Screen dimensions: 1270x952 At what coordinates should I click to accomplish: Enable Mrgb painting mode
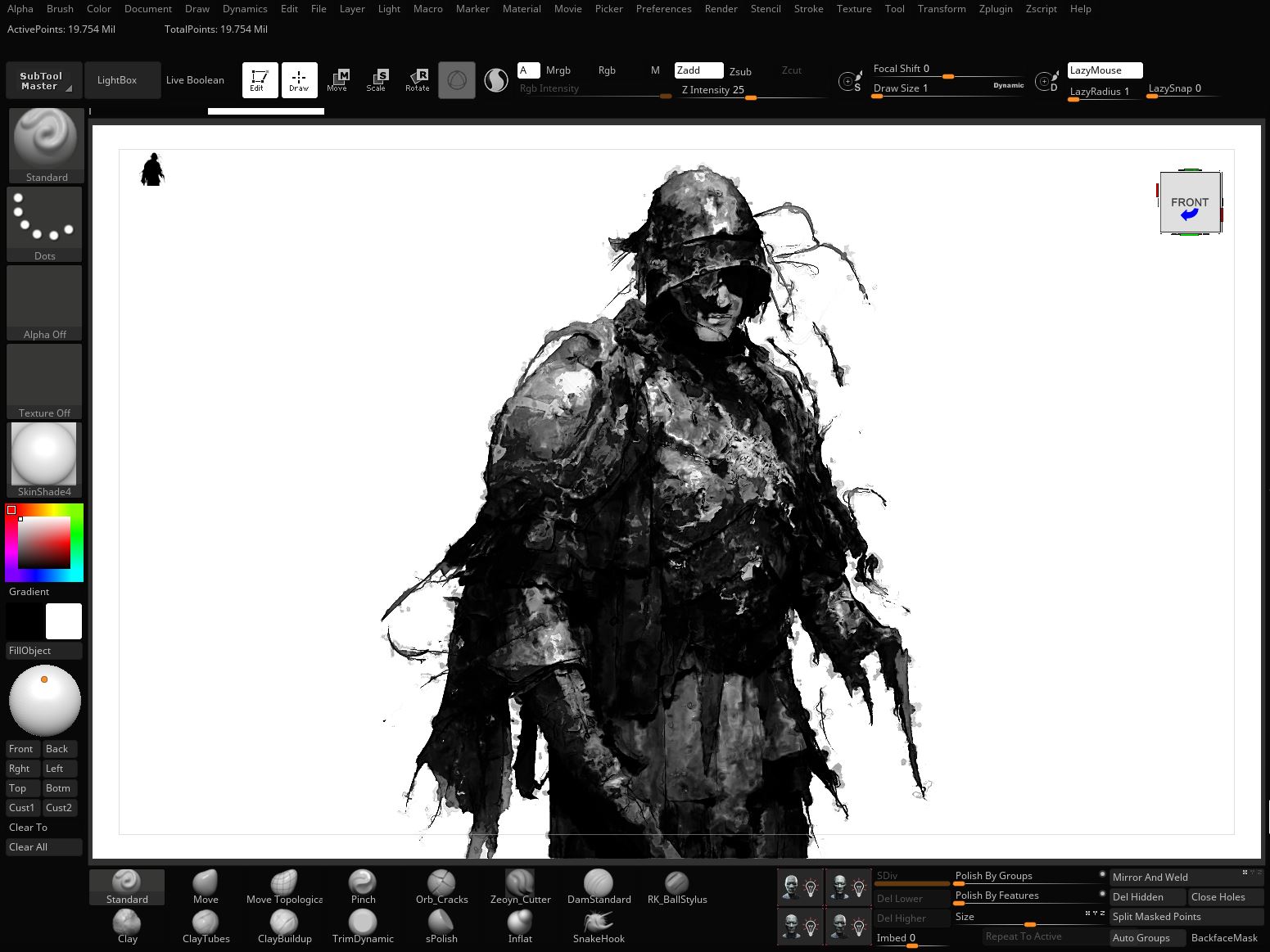[x=558, y=70]
